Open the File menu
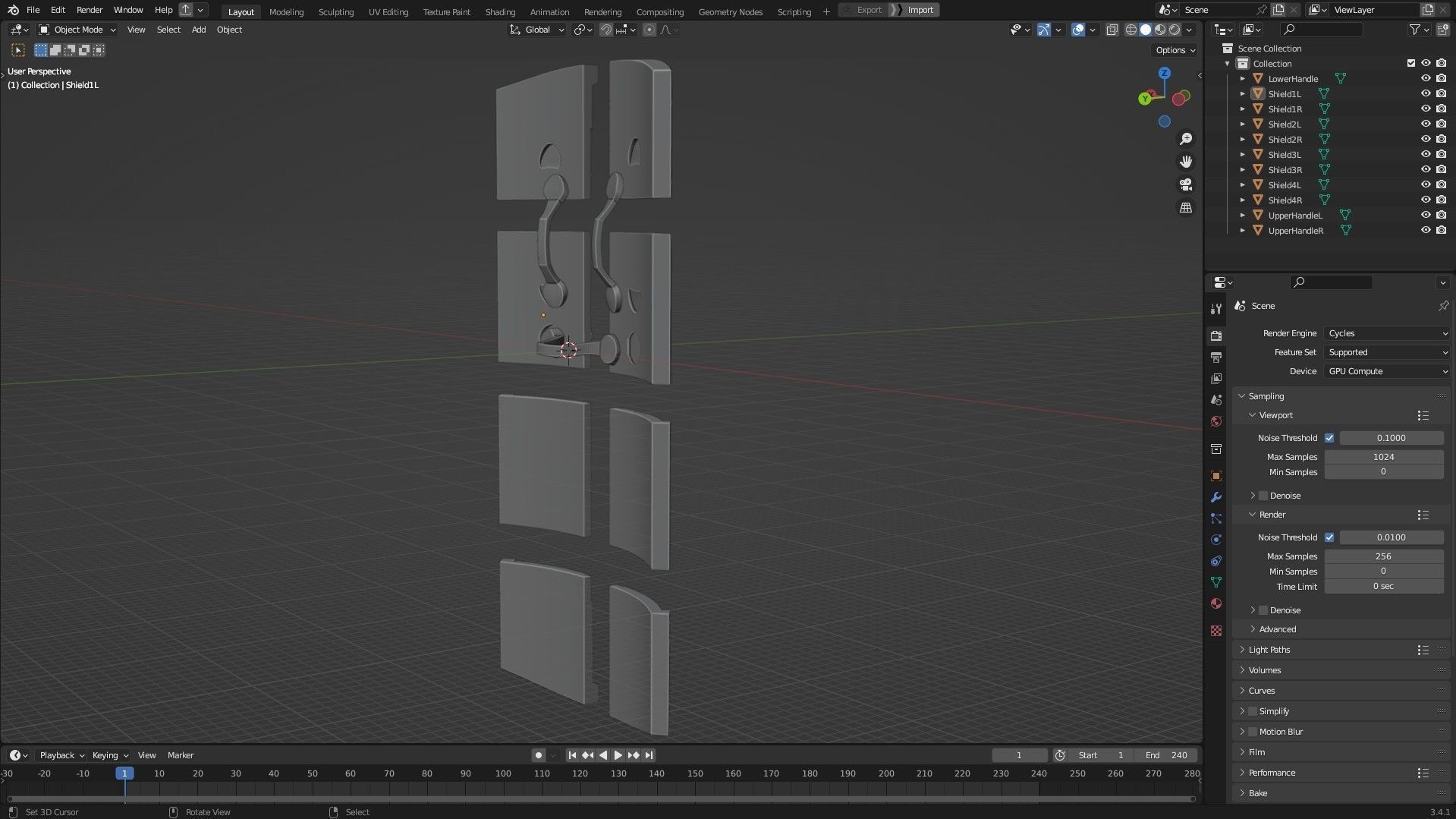 pos(33,10)
